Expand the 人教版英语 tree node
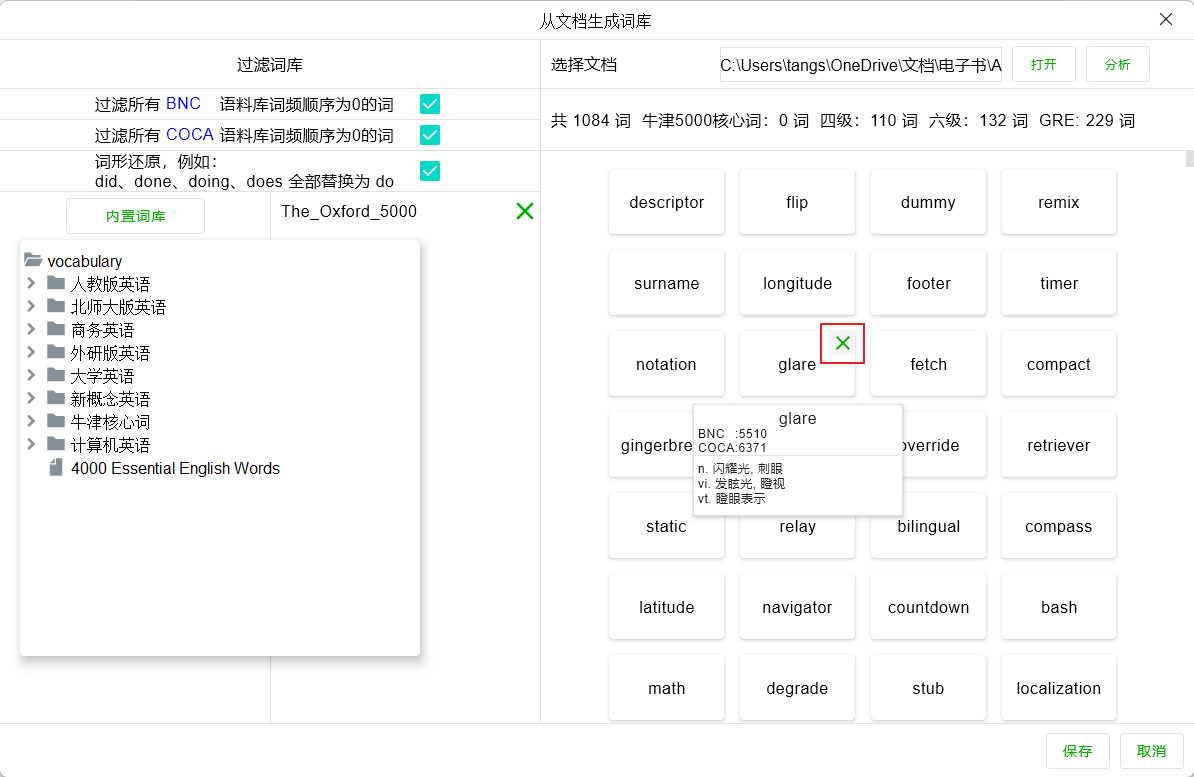1194x777 pixels. pos(30,283)
